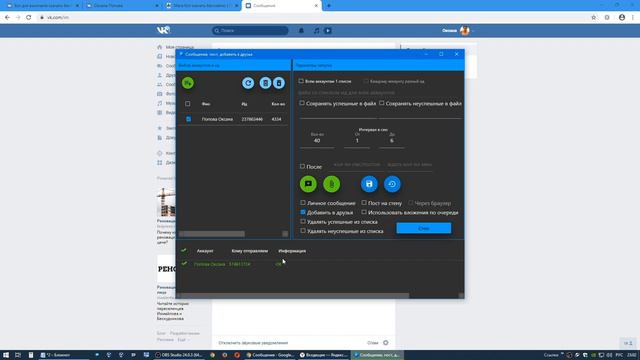Open VK notifications bell icon
This screenshot has height=360, width=640.
301,31
